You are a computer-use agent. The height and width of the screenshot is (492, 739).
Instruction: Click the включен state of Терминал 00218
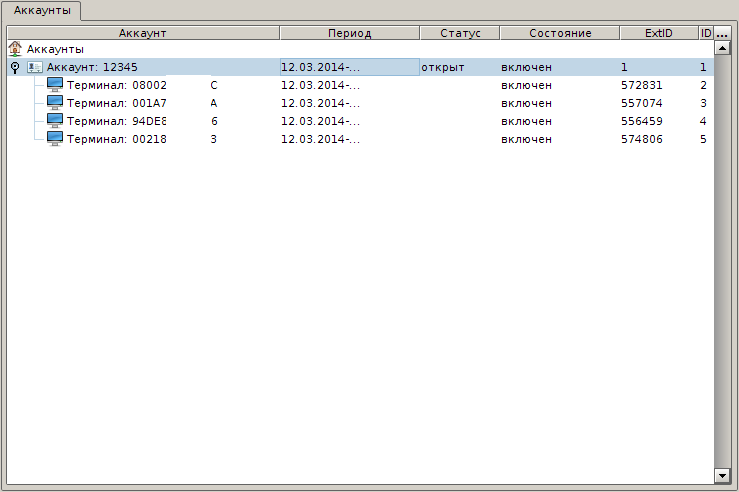(526, 139)
